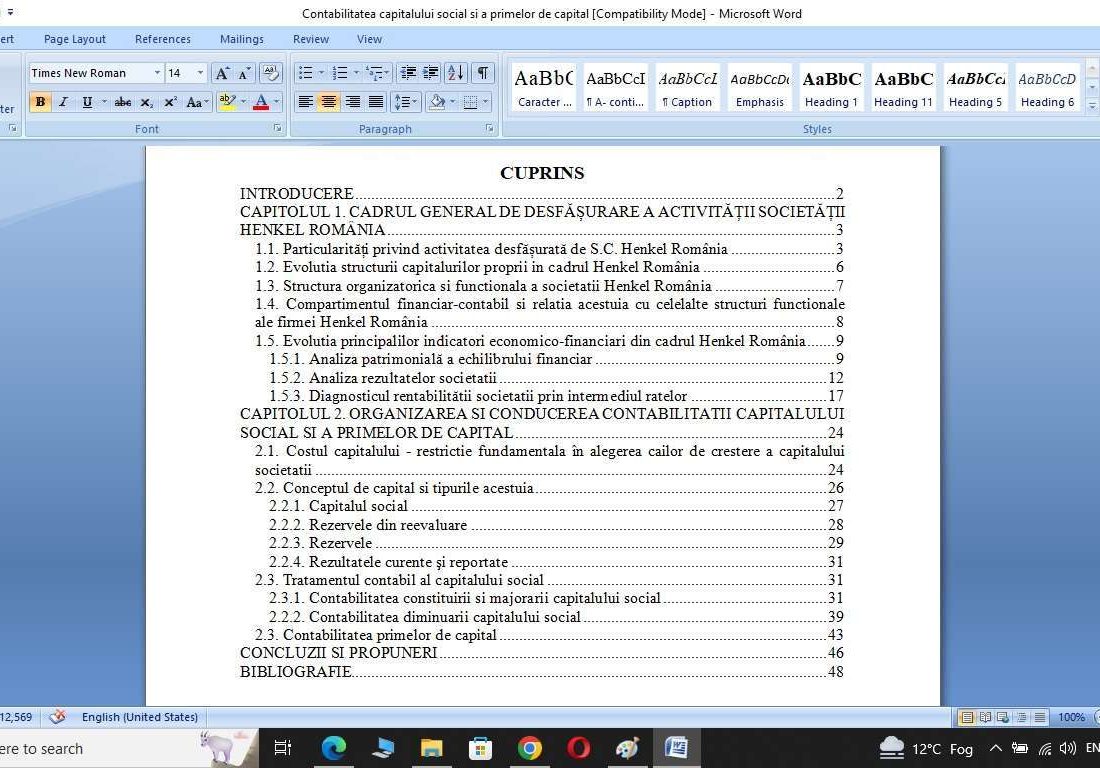Open Opera browser from the taskbar
The height and width of the screenshot is (768, 1100).
coord(578,748)
